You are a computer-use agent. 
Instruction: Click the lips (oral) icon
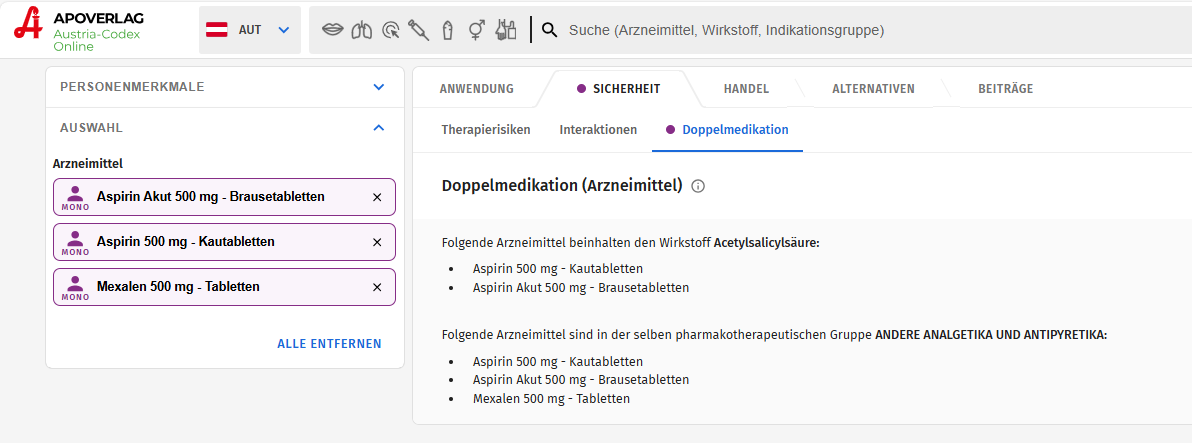point(332,30)
